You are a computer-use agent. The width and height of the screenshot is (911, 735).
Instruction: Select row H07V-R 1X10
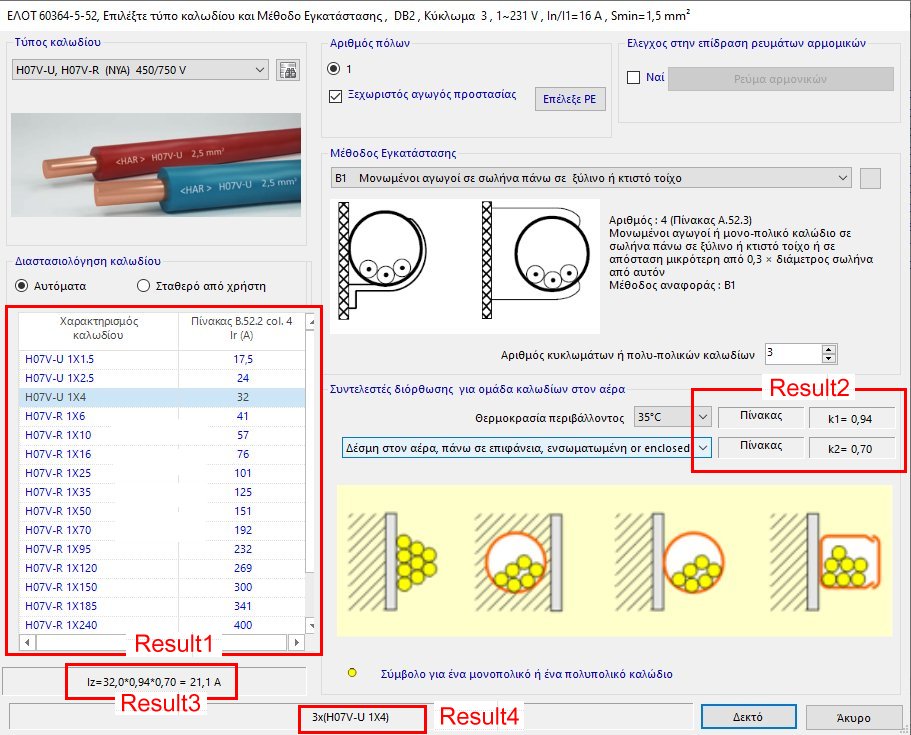pyautogui.click(x=162, y=435)
